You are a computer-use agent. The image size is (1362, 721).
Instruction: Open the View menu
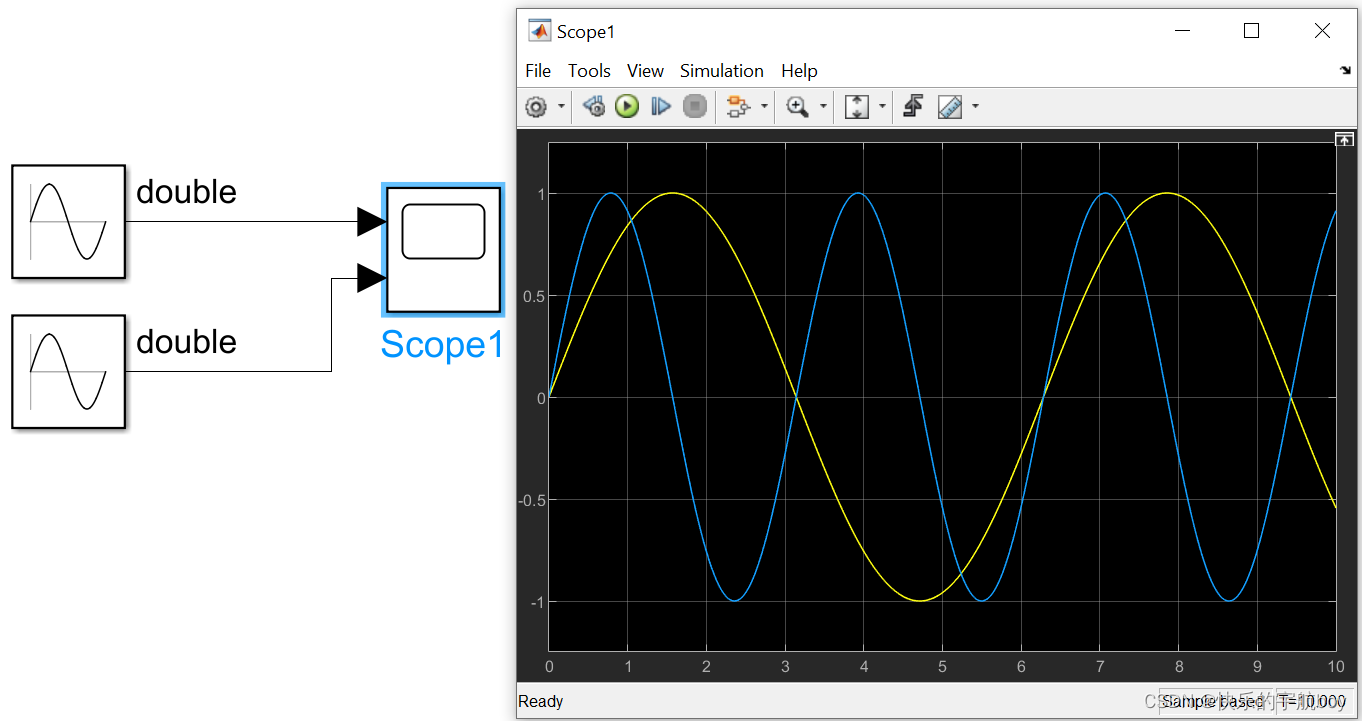[x=645, y=70]
